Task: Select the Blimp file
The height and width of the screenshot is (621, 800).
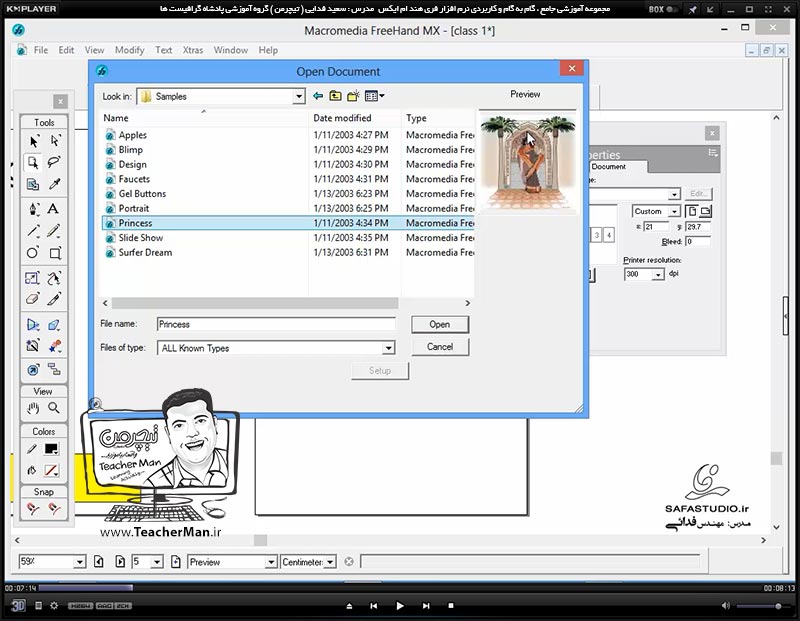Action: (x=131, y=150)
